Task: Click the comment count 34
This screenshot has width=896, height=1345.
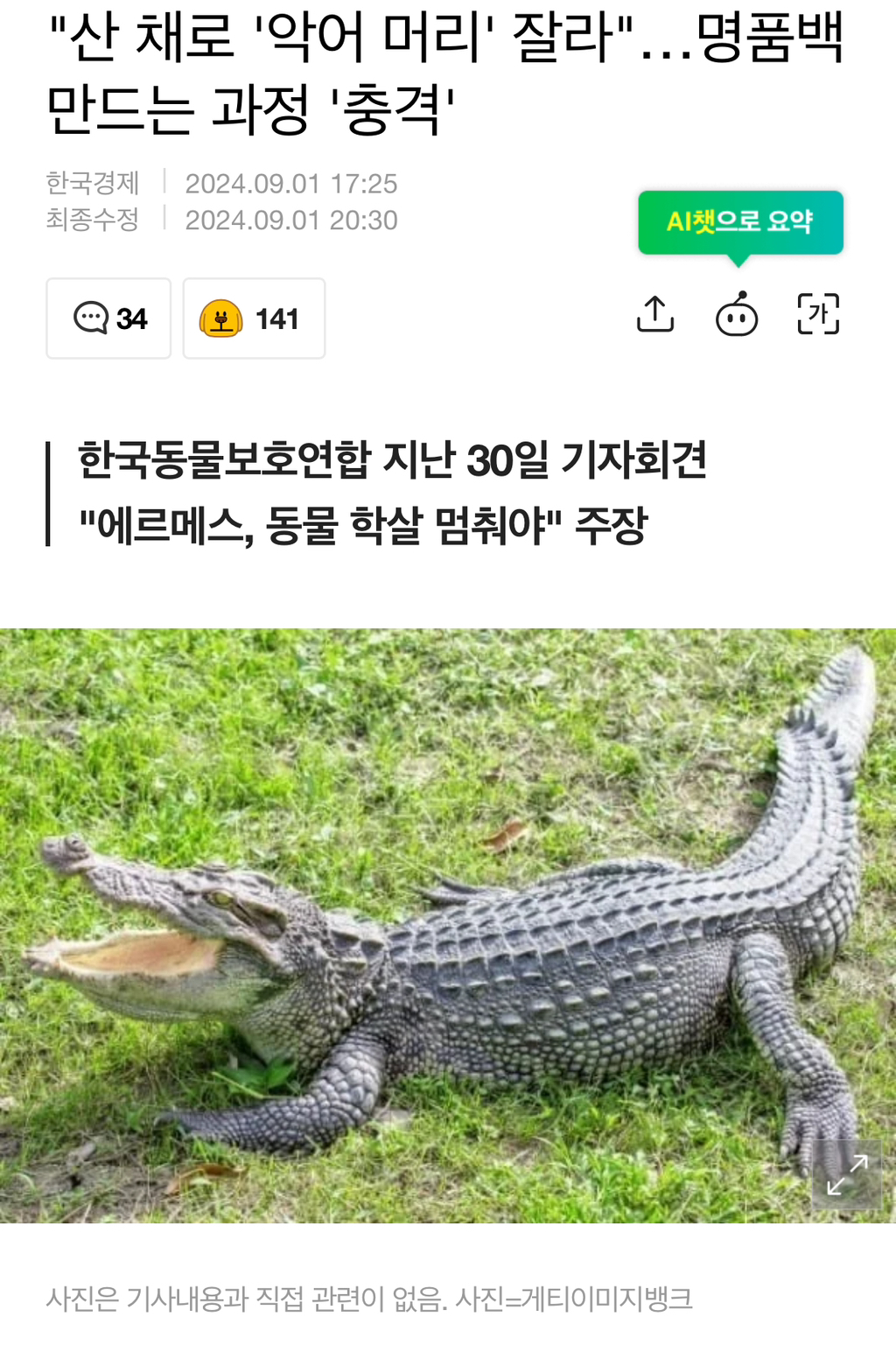Action: (132, 319)
